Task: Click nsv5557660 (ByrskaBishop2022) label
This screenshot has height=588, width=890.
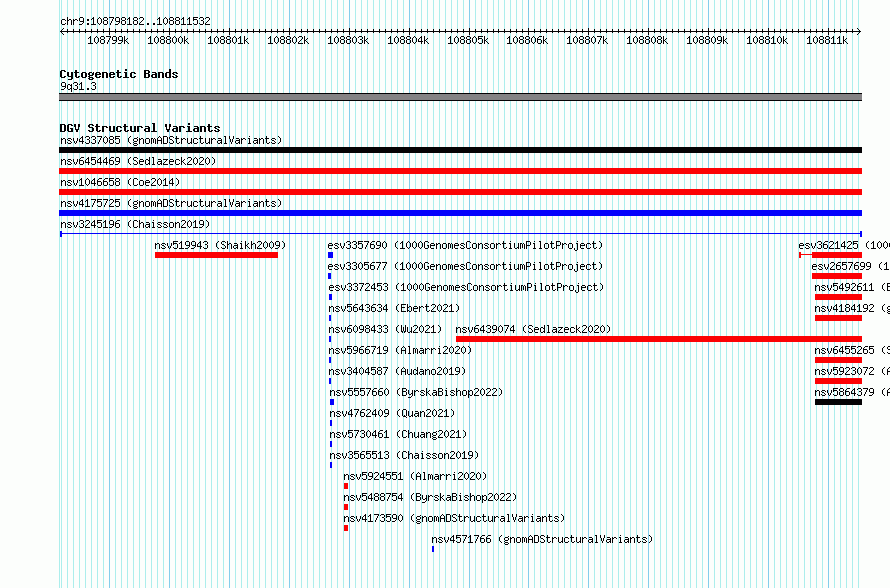Action: [x=416, y=392]
